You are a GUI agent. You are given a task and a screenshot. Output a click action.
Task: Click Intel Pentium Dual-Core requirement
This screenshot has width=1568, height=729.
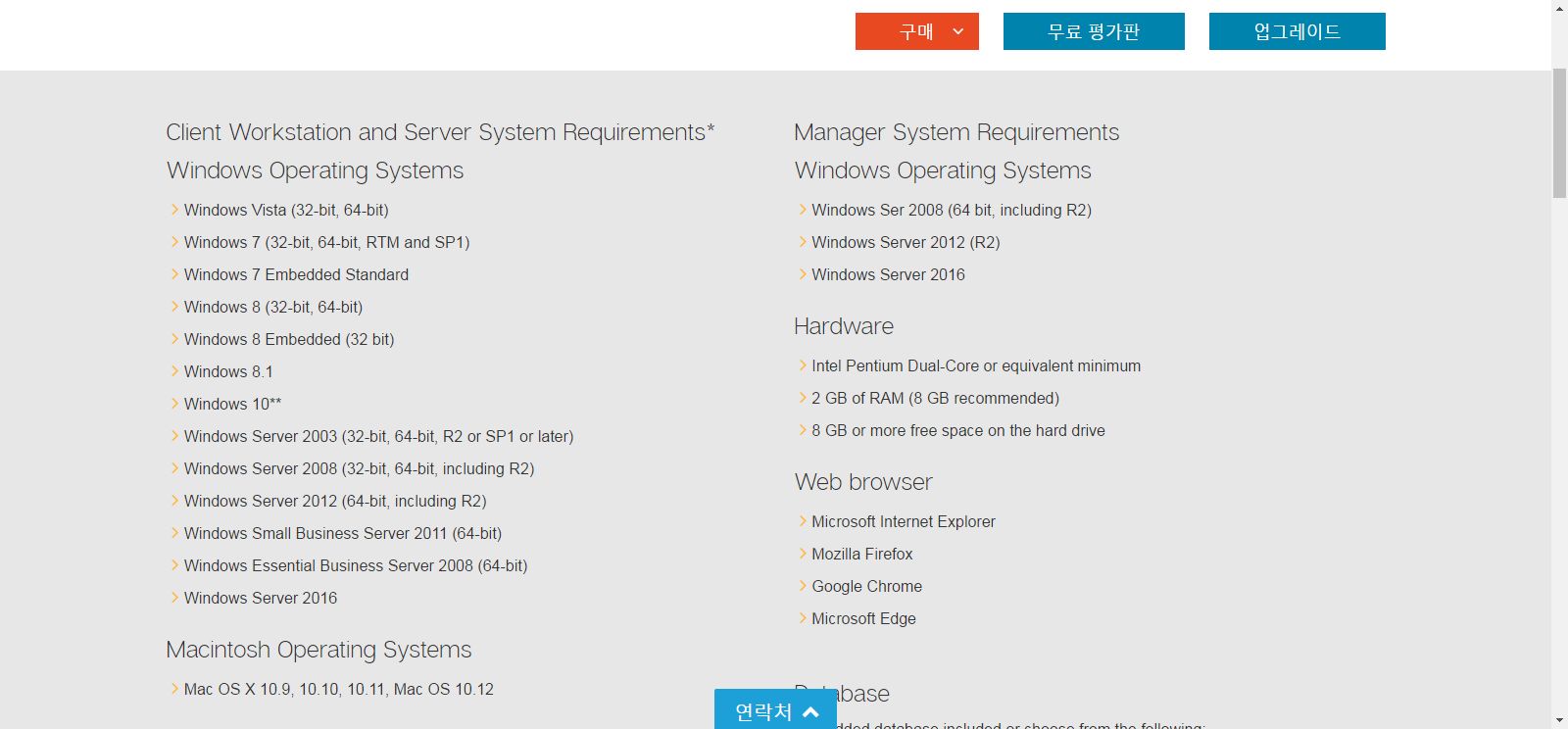click(x=976, y=365)
